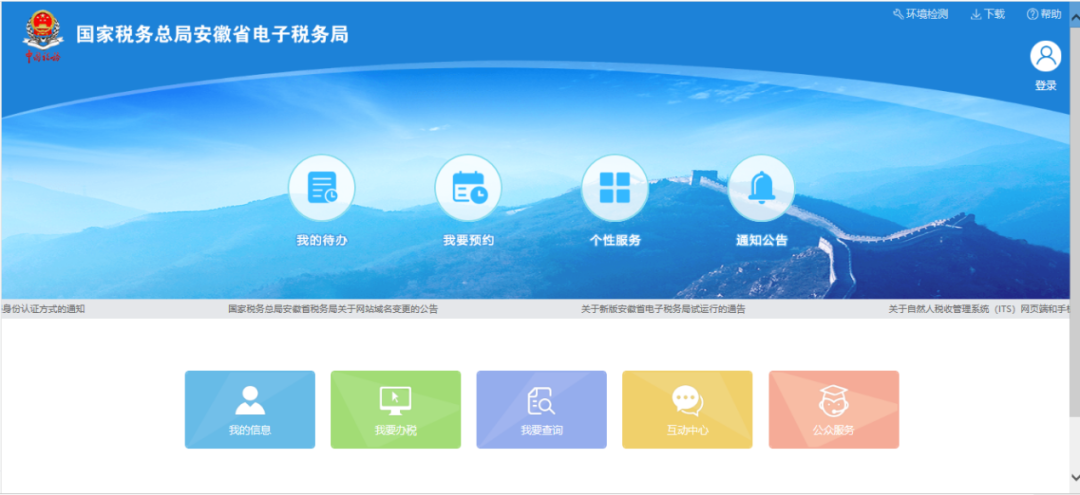The image size is (1080, 495).
Task: Click the scrollbar up arrow
Action: click(x=1074, y=17)
